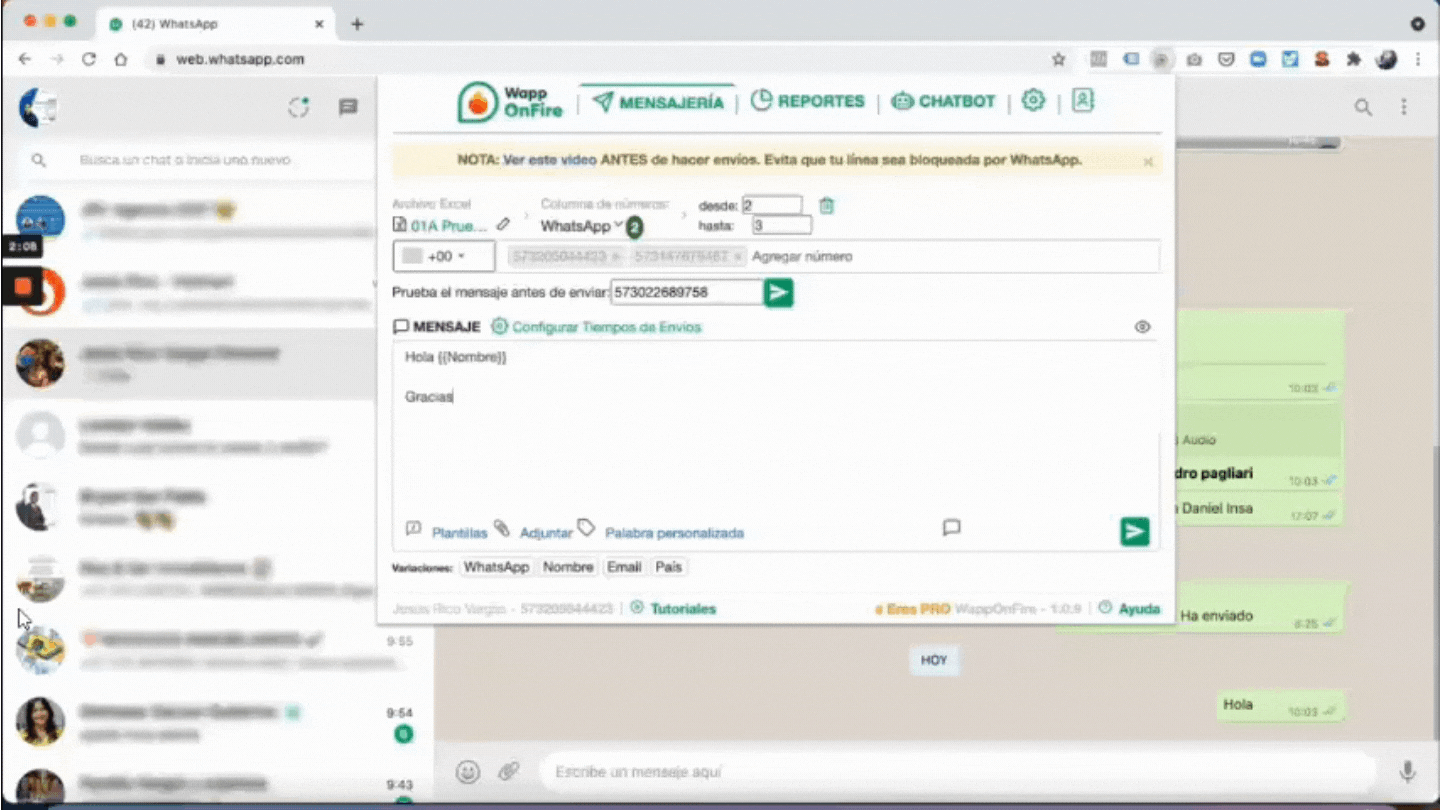Screen dimensions: 1440x810
Task: Switch to the CHATBOT tab
Action: 943,101
